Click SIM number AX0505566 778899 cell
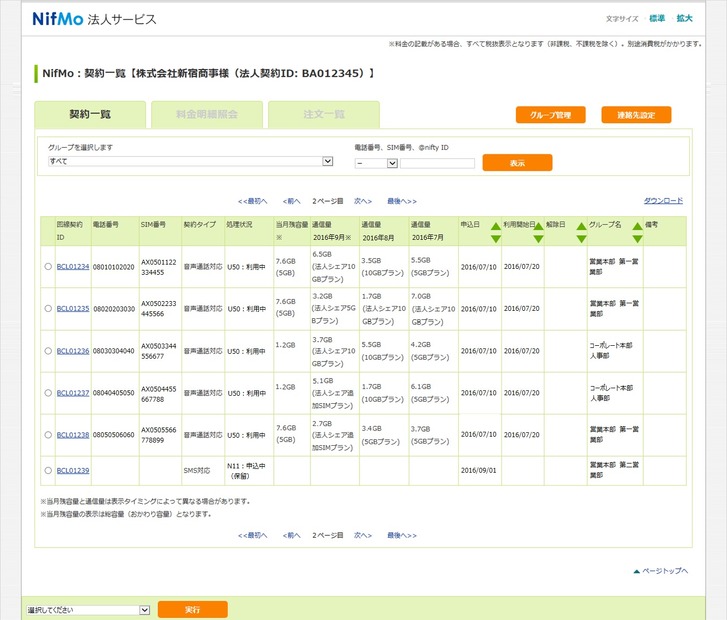 pos(160,435)
